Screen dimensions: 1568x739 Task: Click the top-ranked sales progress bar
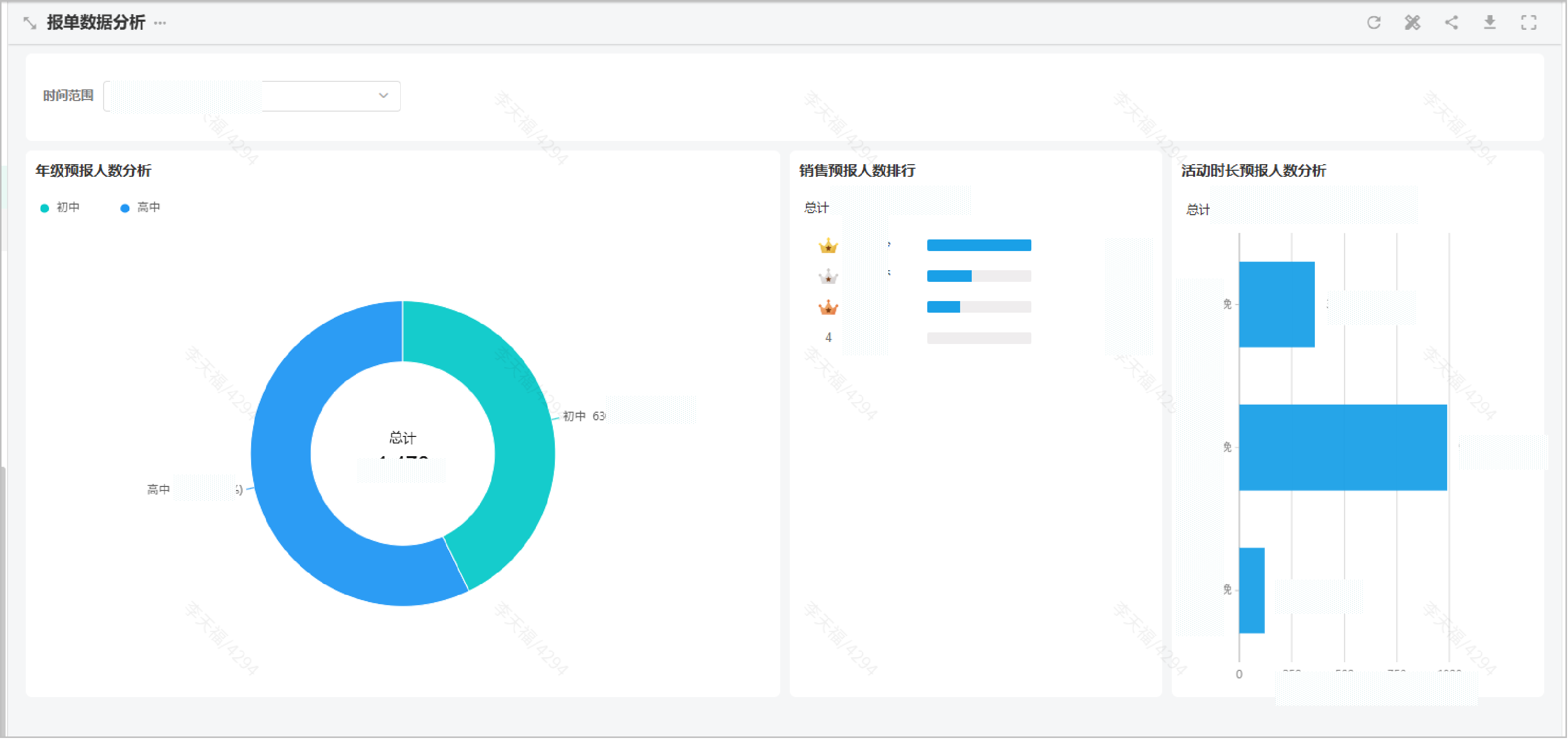coord(978,245)
